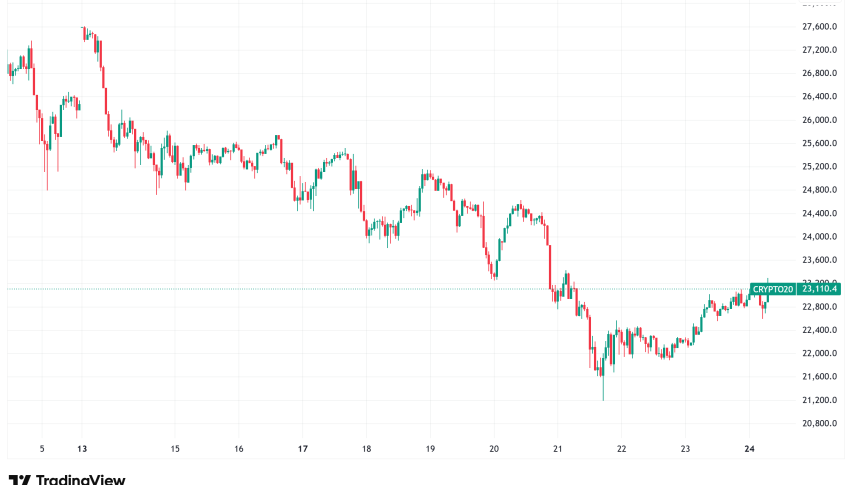Select date 21 on the time axis
The image size is (852, 485).
pyautogui.click(x=559, y=449)
